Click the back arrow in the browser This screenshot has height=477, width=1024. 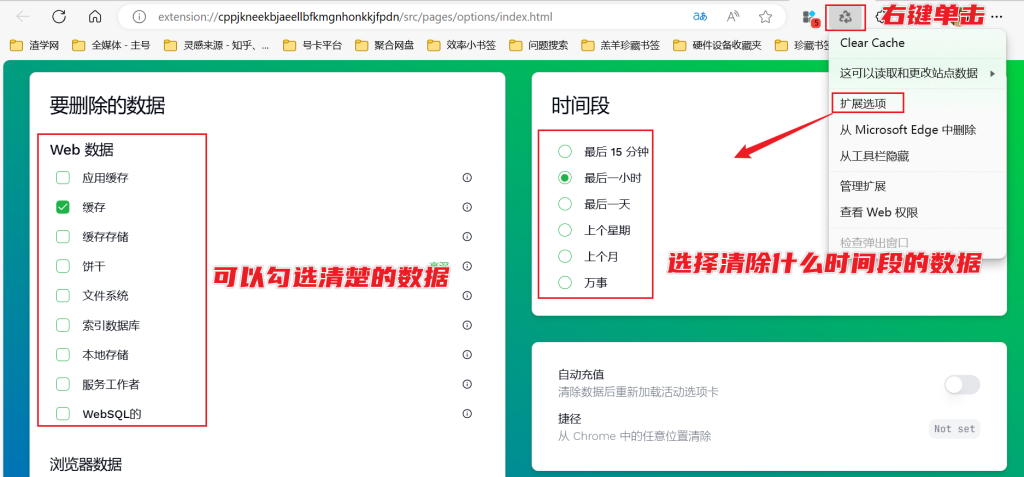point(23,17)
